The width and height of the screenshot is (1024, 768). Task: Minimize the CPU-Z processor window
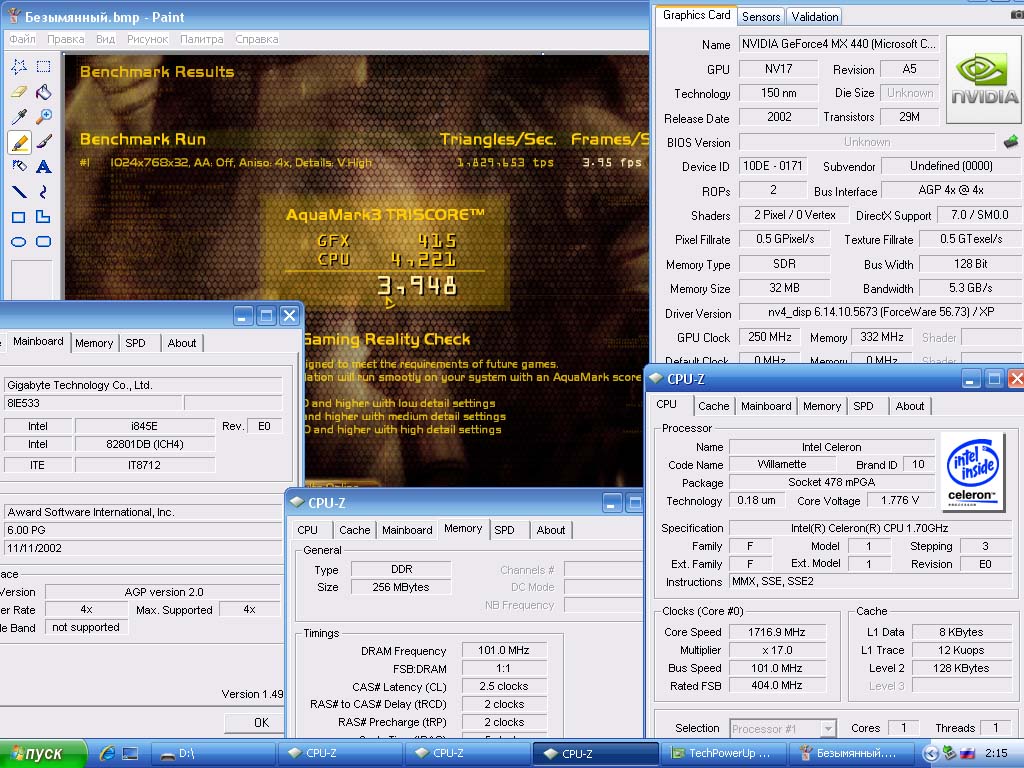pos(970,379)
